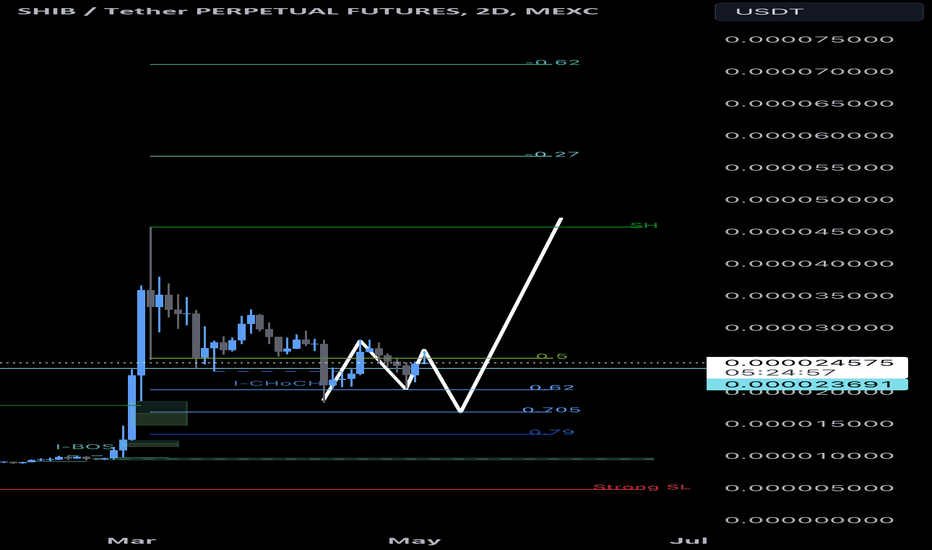Viewport: 932px width, 550px height.
Task: Click the cyan price tag 0.000023691
Action: (807, 385)
